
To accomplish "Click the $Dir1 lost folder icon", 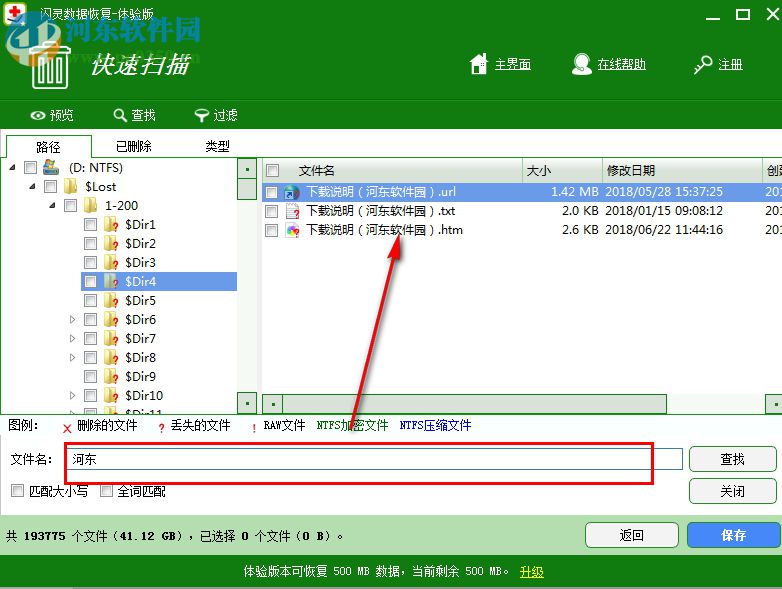I will pyautogui.click(x=111, y=224).
